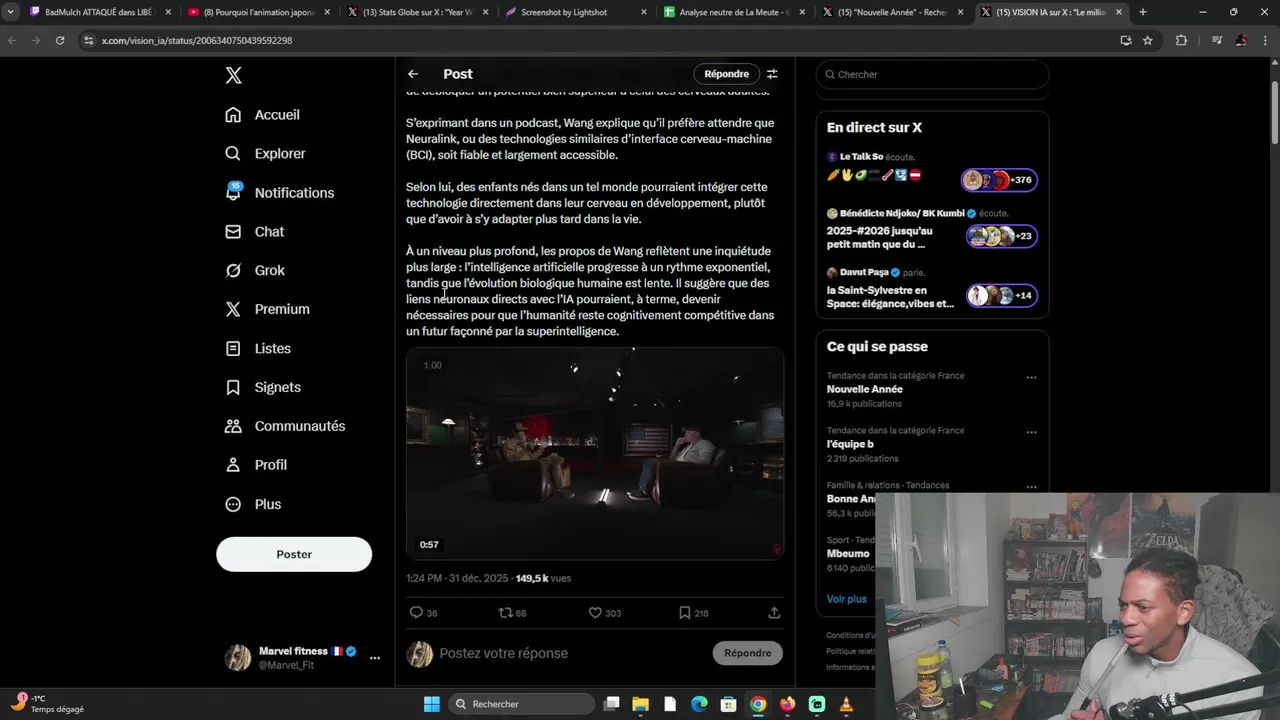Open the l'équipe b trend
The image size is (1280, 720).
[850, 445]
